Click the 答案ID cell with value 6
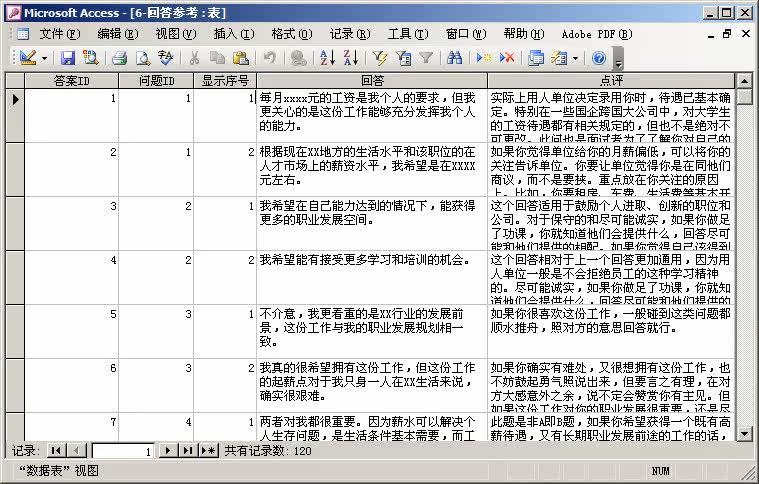Image resolution: width=759 pixels, height=484 pixels. 71,385
